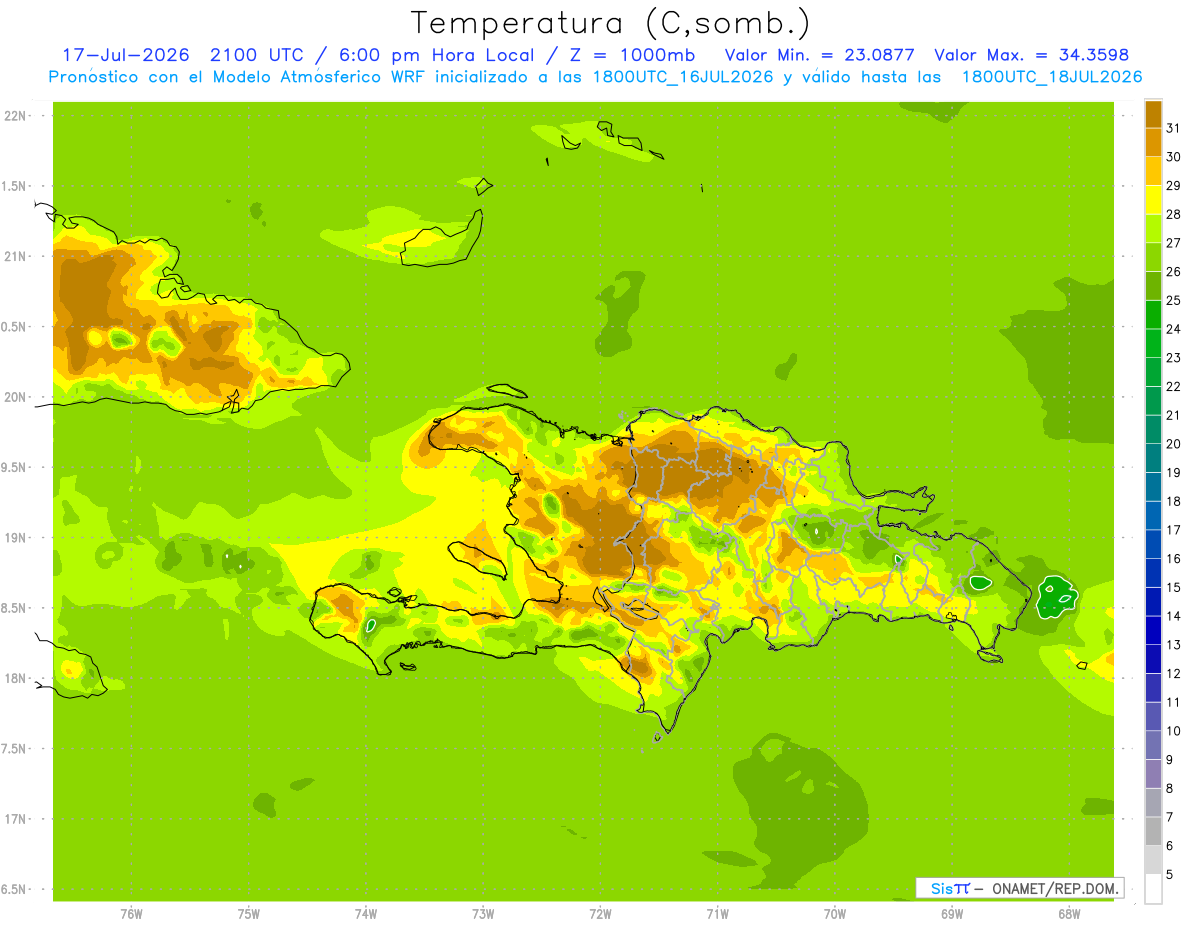Click colorbar label 17
1200x927 pixels.
pos(1173,530)
